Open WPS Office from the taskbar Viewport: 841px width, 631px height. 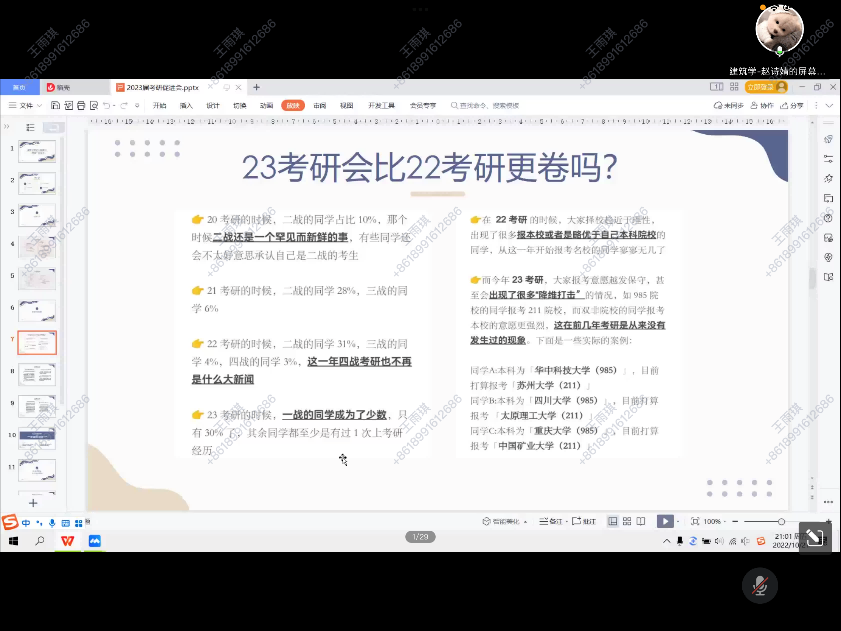(x=67, y=541)
